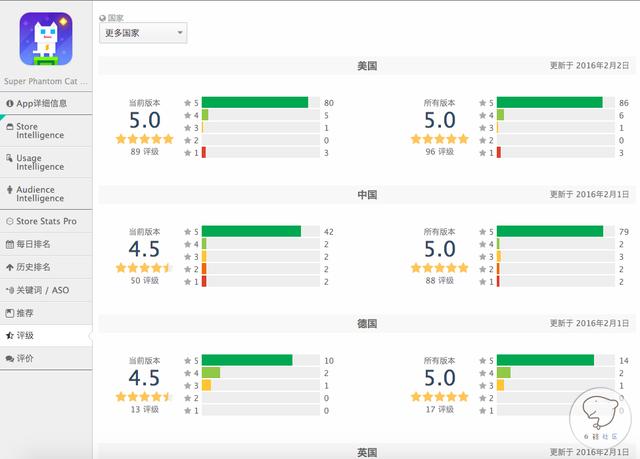Click the 美国 section header
Viewport: 640px width, 459px height.
pos(366,65)
